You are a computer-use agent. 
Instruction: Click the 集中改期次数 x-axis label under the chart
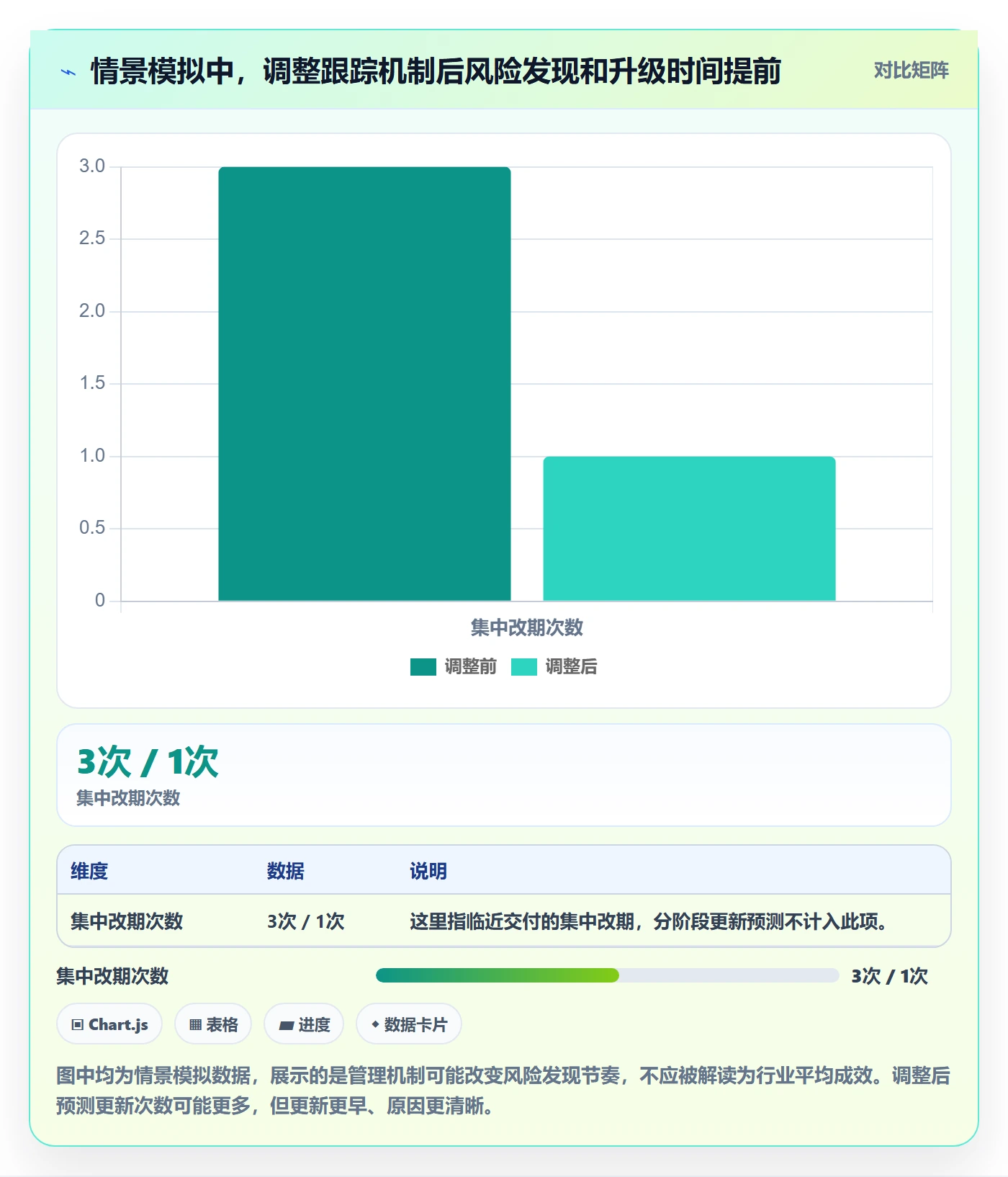pos(527,628)
